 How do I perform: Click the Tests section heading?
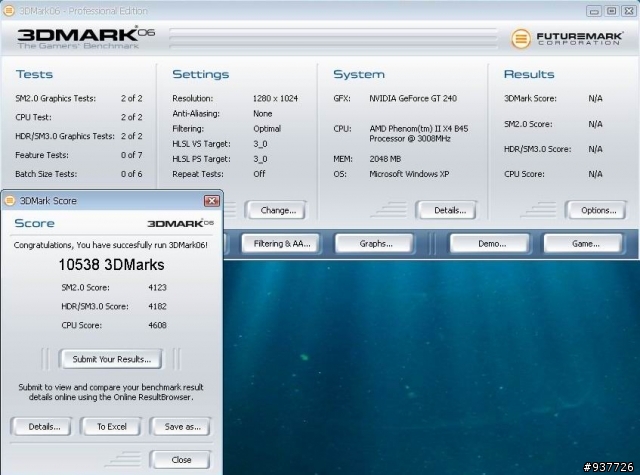pyautogui.click(x=34, y=74)
